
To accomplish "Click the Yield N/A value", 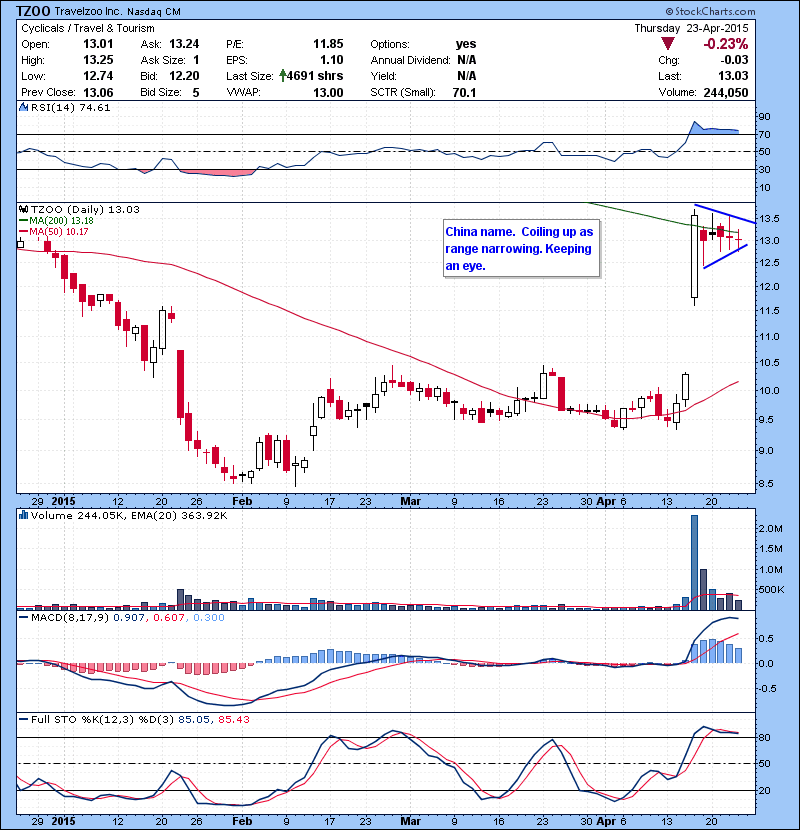I will pyautogui.click(x=466, y=76).
